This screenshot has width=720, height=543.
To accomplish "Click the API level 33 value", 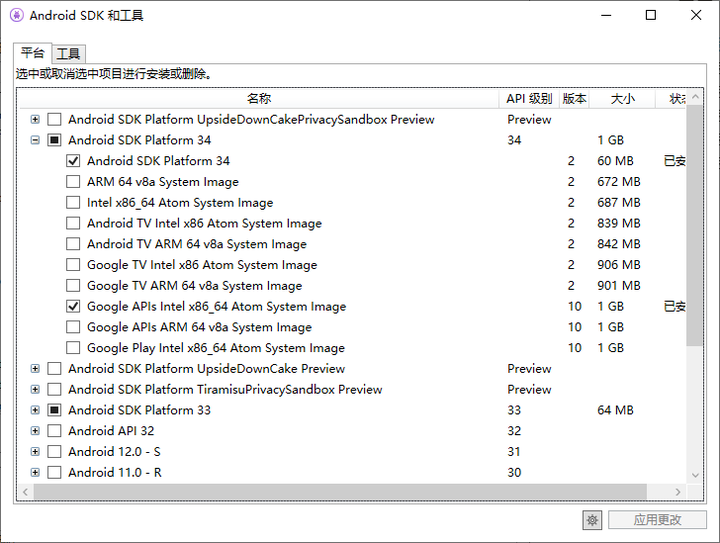I will pyautogui.click(x=514, y=410).
